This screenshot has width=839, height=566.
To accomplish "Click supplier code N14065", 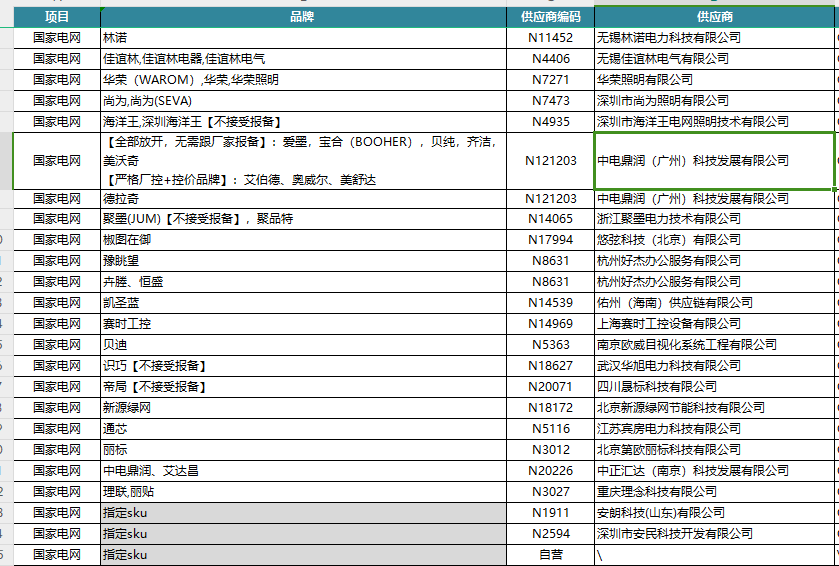I will tap(551, 219).
